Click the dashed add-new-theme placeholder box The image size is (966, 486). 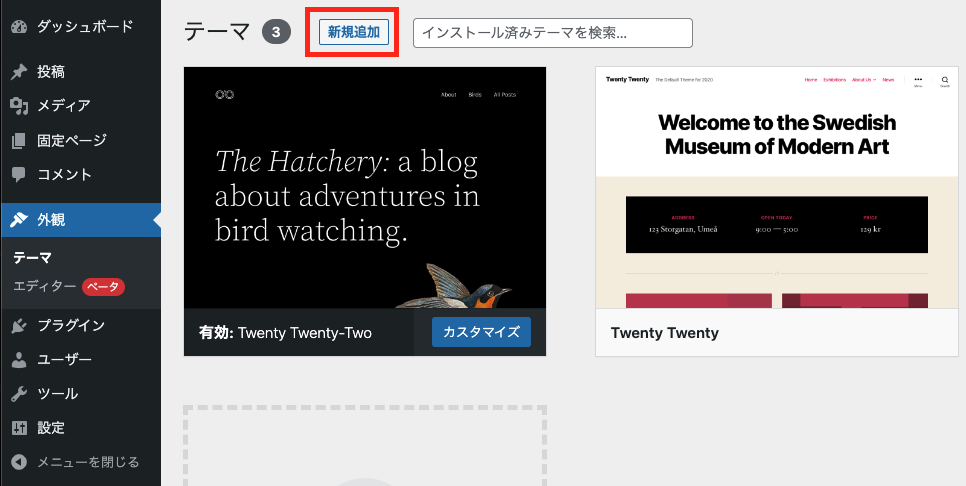pyautogui.click(x=365, y=446)
